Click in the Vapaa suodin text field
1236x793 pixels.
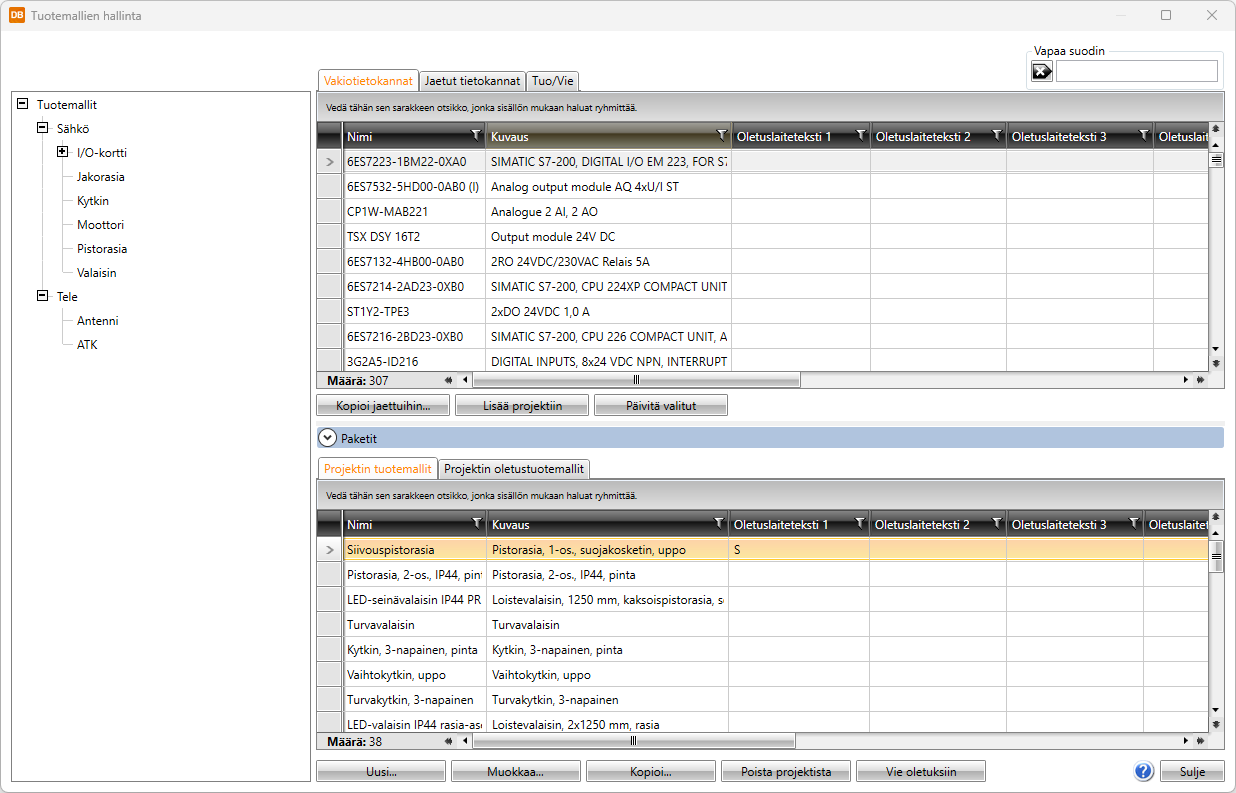1136,71
